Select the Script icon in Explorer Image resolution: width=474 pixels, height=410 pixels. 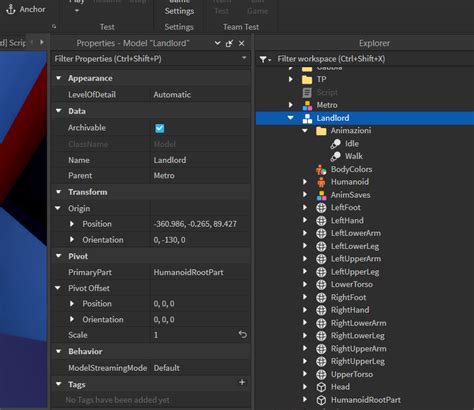tap(307, 92)
